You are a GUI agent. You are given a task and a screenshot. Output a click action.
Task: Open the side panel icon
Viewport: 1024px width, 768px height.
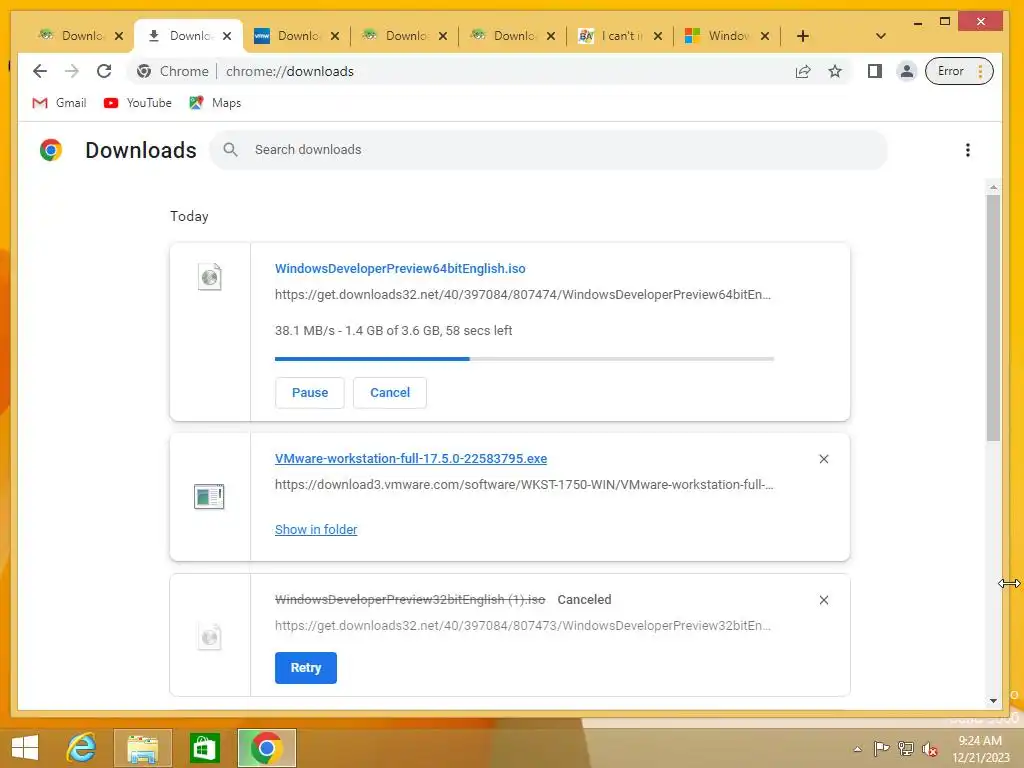point(874,71)
